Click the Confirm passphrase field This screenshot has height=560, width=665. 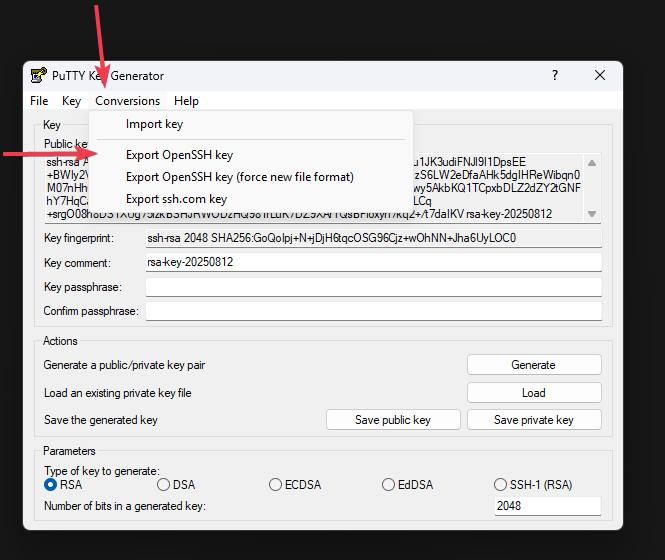[374, 311]
